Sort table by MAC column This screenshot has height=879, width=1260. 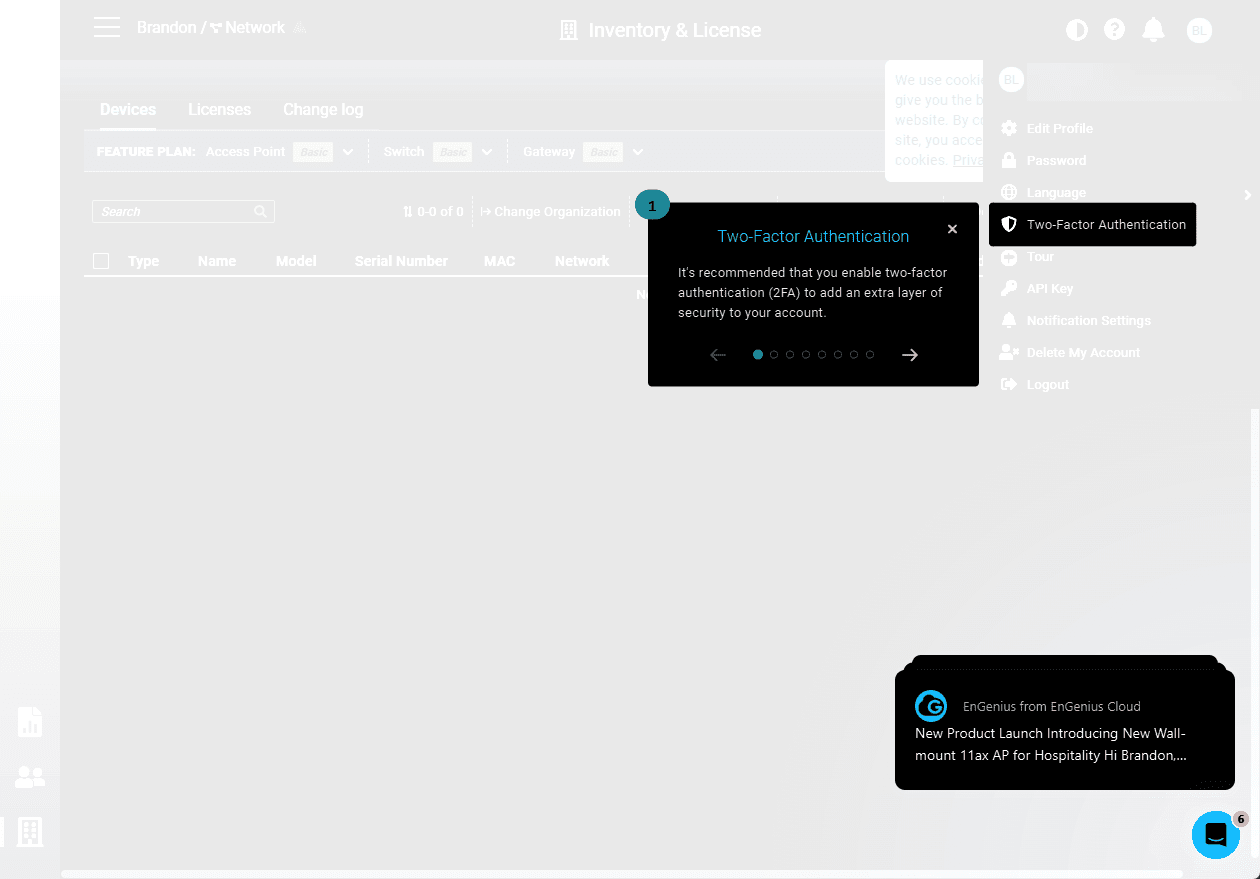click(x=500, y=261)
